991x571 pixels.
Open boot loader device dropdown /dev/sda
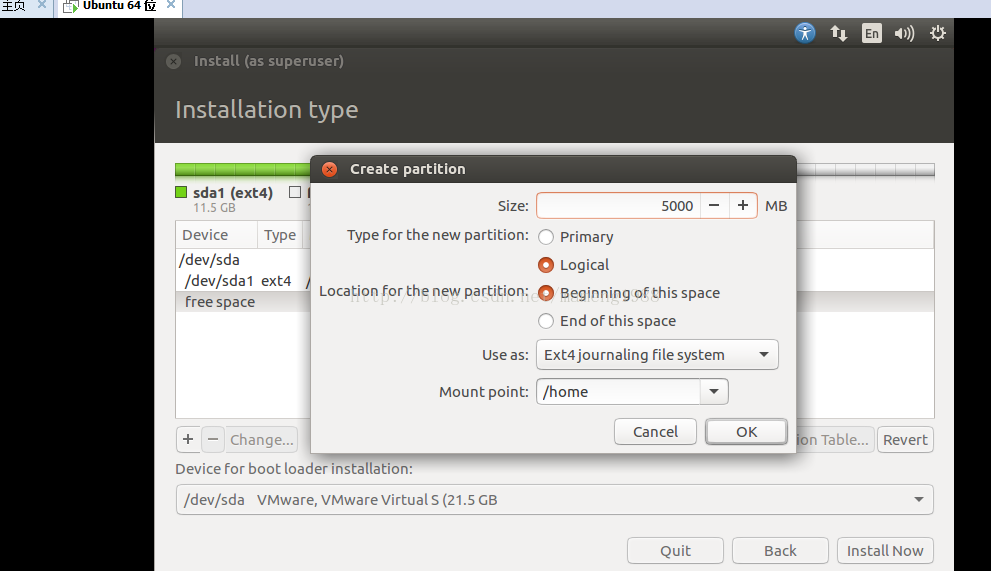point(554,500)
